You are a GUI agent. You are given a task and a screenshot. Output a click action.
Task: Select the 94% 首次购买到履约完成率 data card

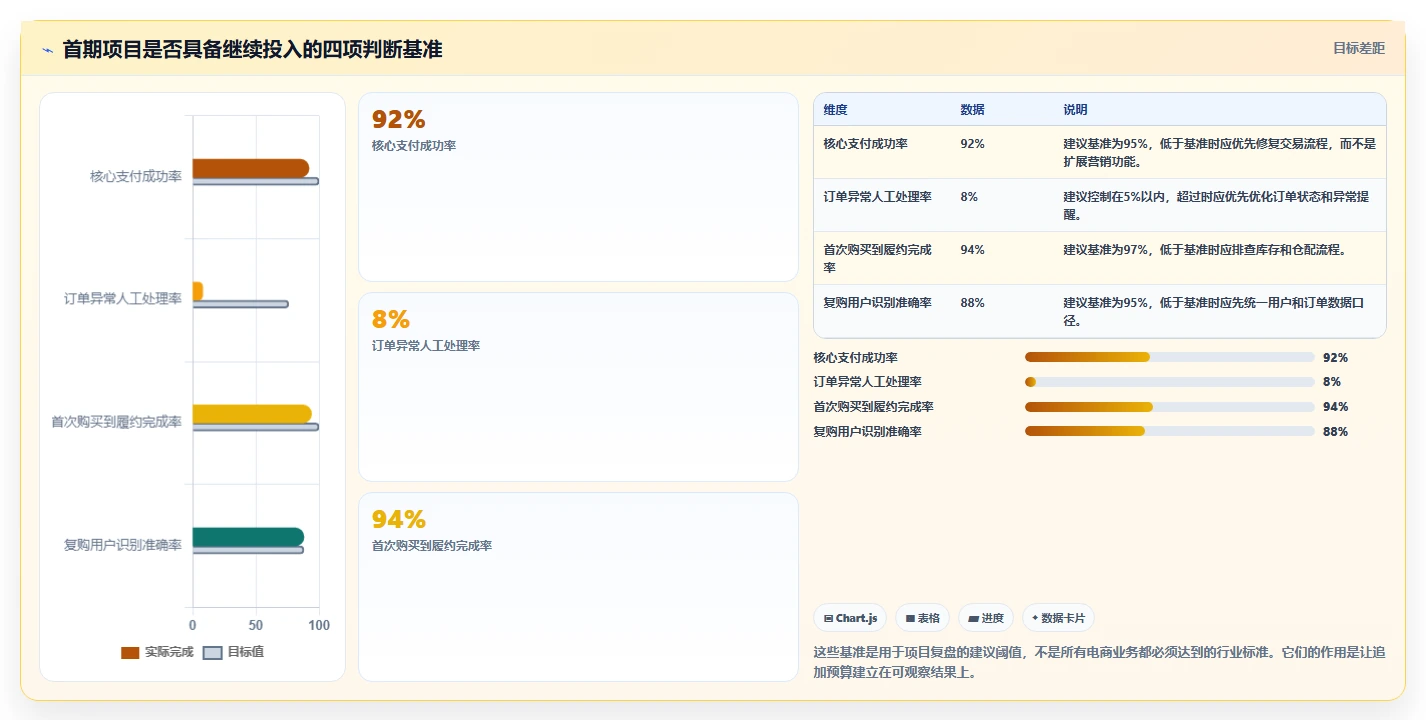point(578,587)
